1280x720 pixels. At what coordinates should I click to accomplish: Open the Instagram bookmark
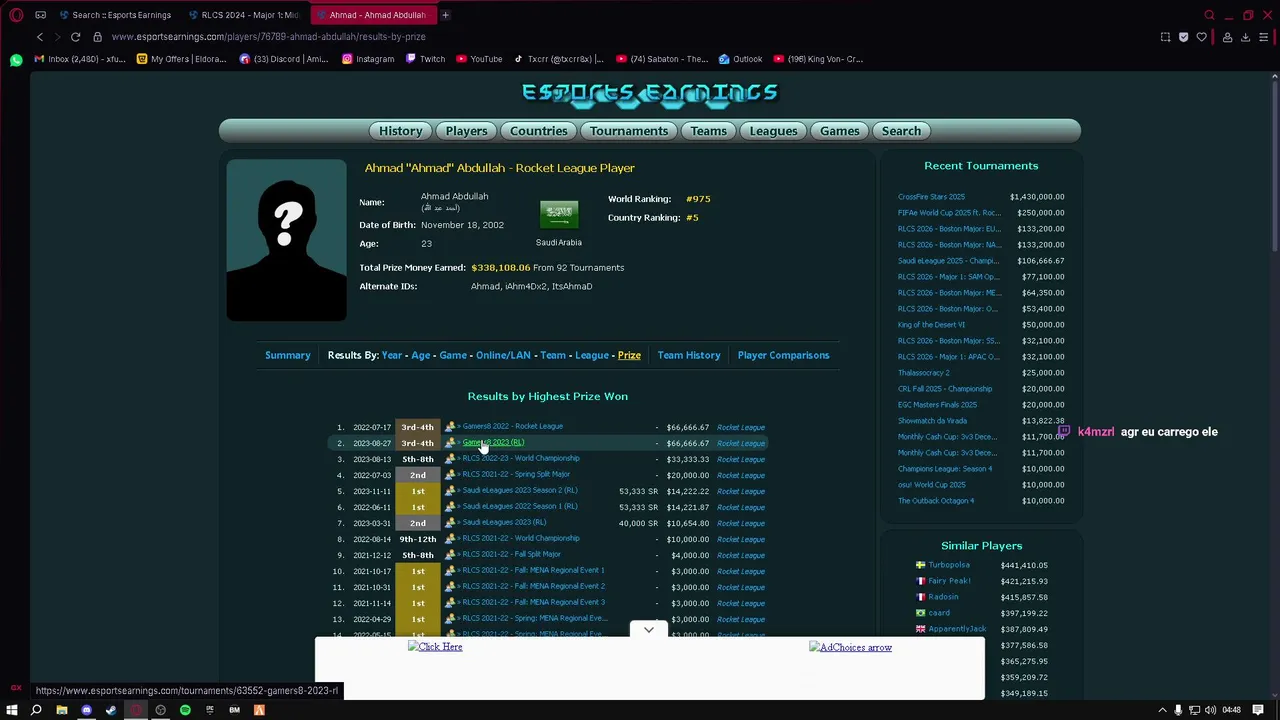(368, 59)
